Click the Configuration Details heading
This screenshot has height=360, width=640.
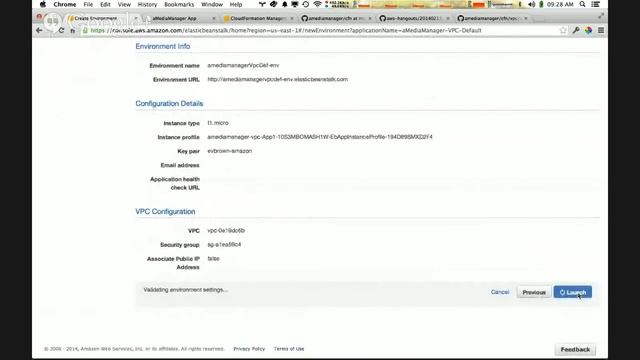click(x=169, y=104)
